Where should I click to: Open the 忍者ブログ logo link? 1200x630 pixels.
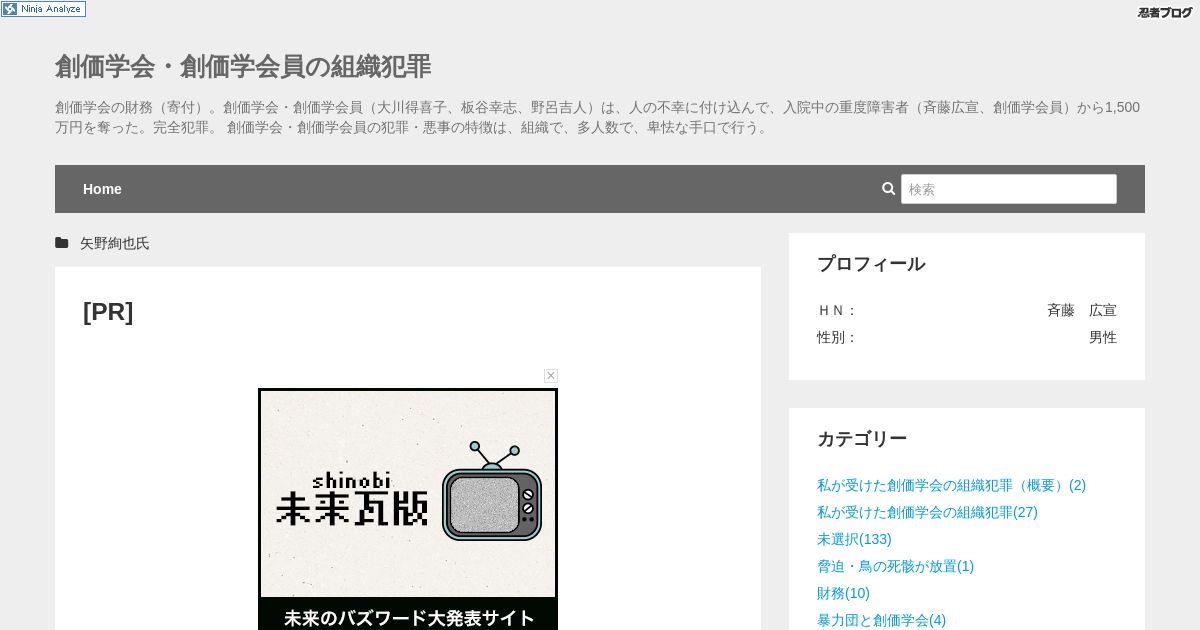(x=1165, y=12)
